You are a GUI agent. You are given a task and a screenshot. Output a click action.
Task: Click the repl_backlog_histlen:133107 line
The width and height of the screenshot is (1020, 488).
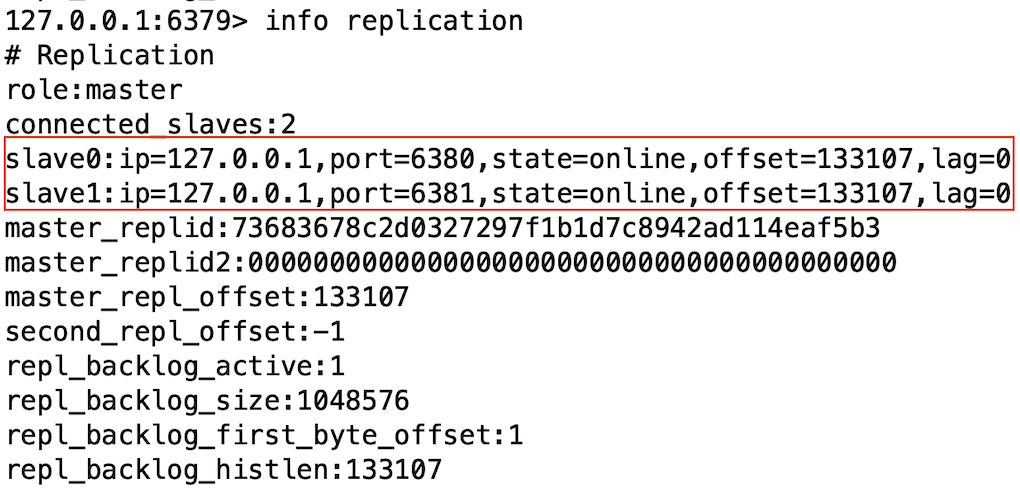(x=223, y=470)
